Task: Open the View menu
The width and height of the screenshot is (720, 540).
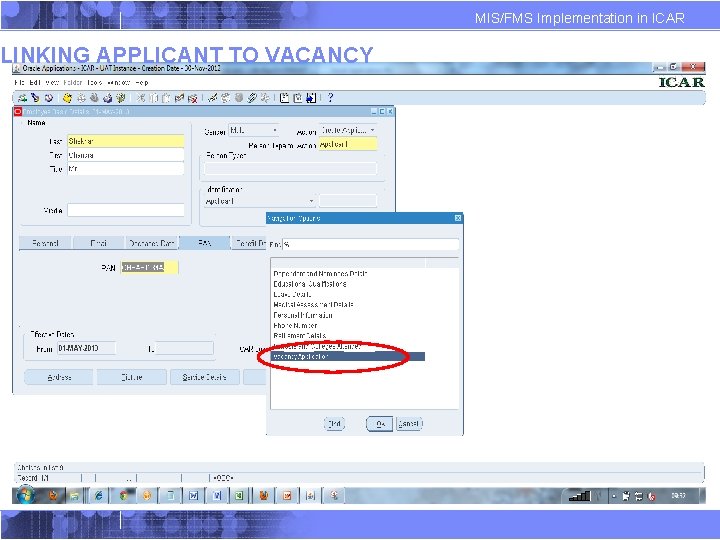Action: point(52,83)
